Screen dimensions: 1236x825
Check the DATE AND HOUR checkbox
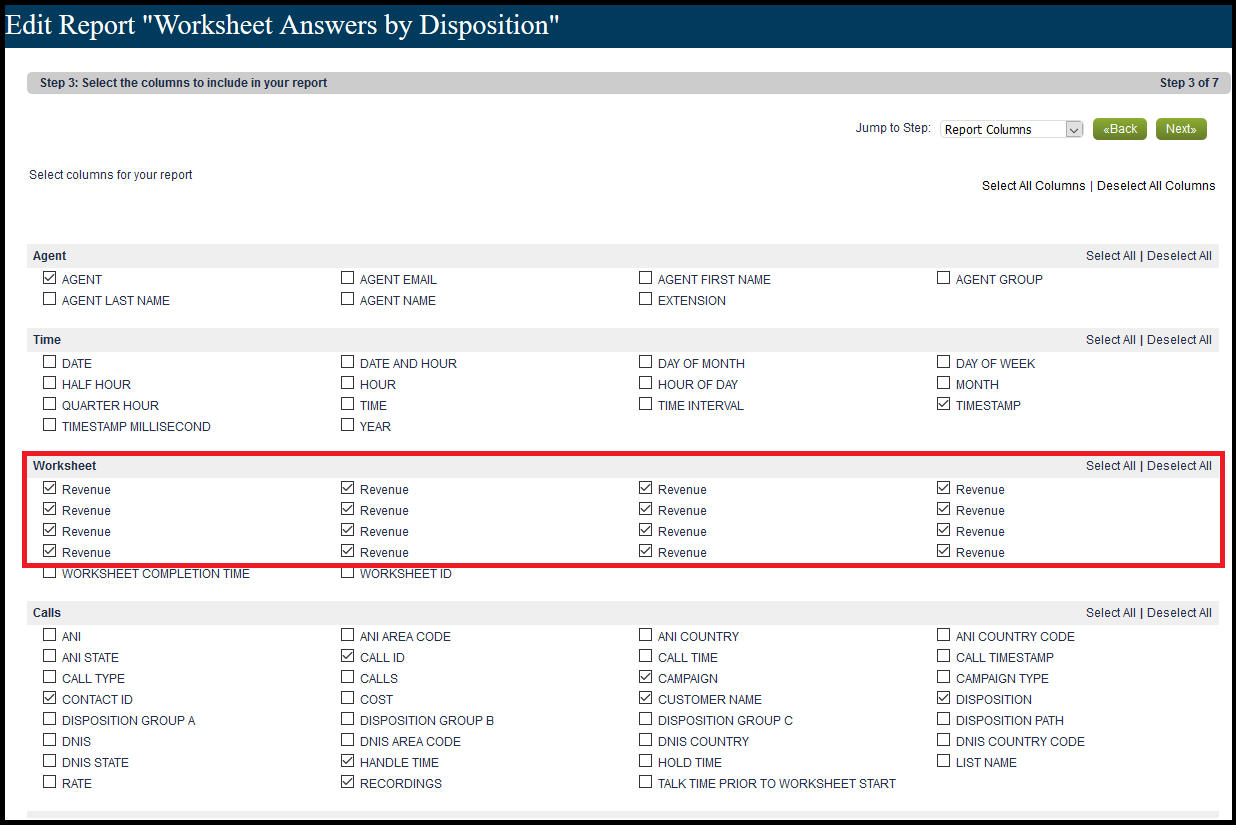tap(348, 362)
